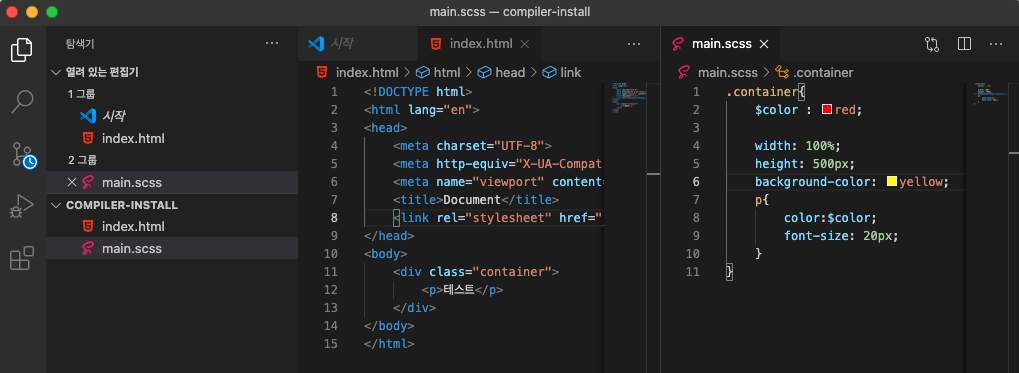This screenshot has width=1019, height=373.
Task: Click the html breadcrumb segment
Action: [439, 72]
